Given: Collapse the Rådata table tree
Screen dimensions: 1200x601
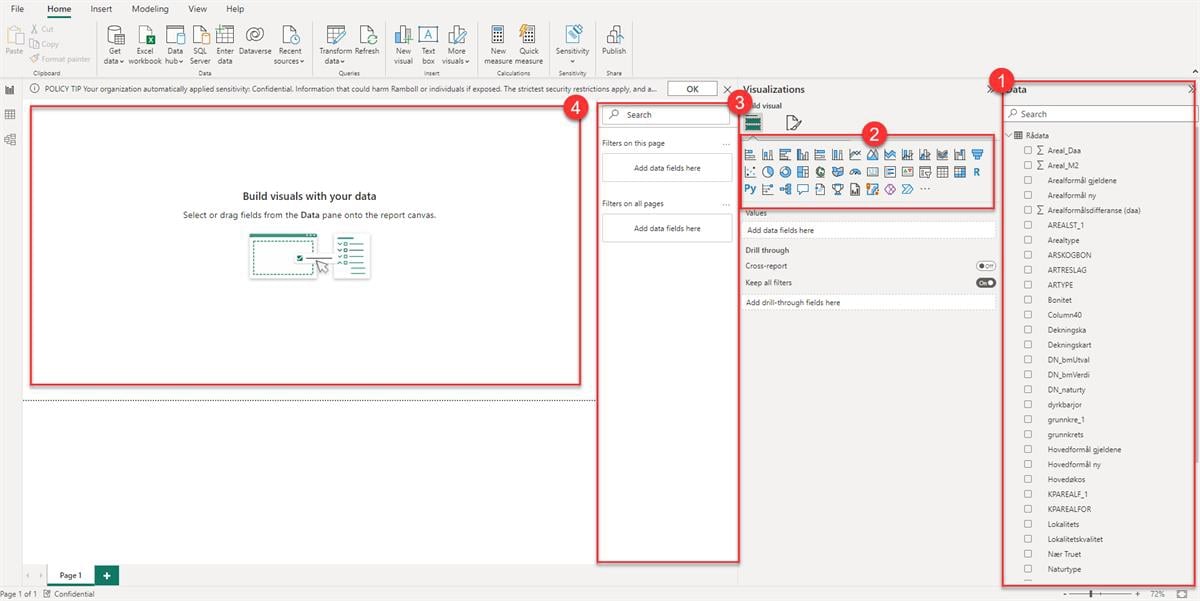Looking at the screenshot, I should (1008, 135).
